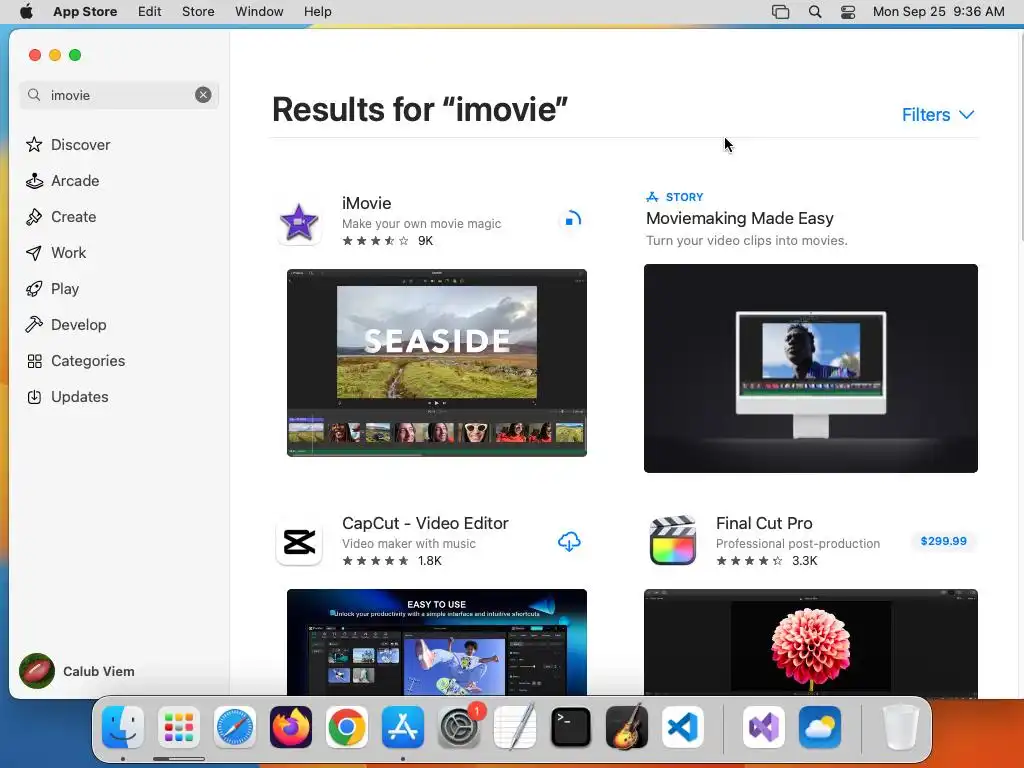Open the App Store menu
1024x768 pixels.
click(85, 12)
